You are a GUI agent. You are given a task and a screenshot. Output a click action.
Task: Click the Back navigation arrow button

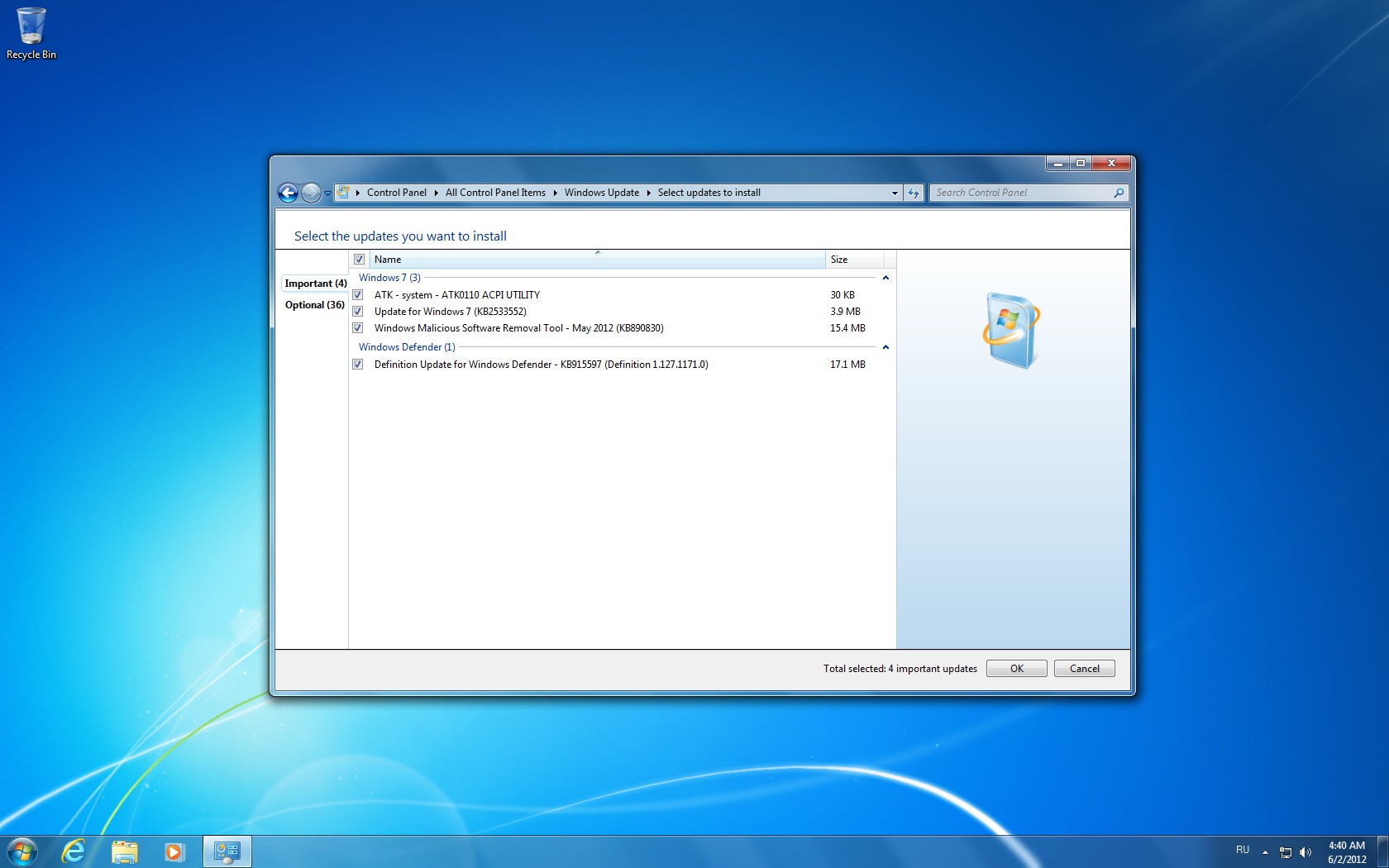(288, 193)
